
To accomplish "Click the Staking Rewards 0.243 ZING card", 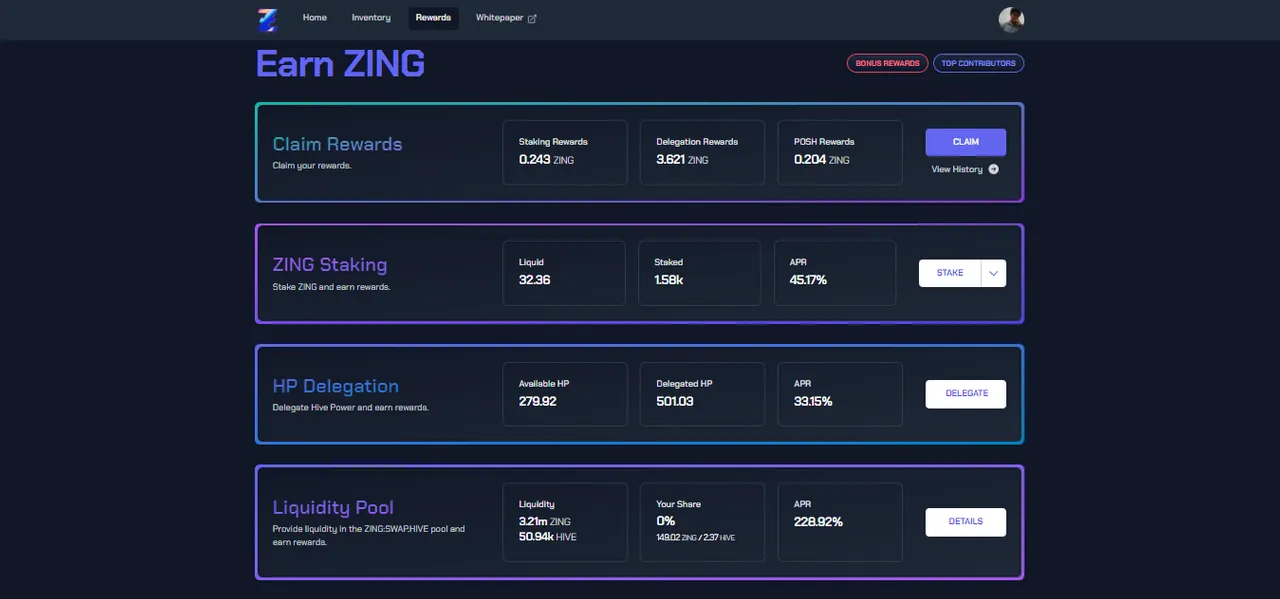I will (x=565, y=152).
